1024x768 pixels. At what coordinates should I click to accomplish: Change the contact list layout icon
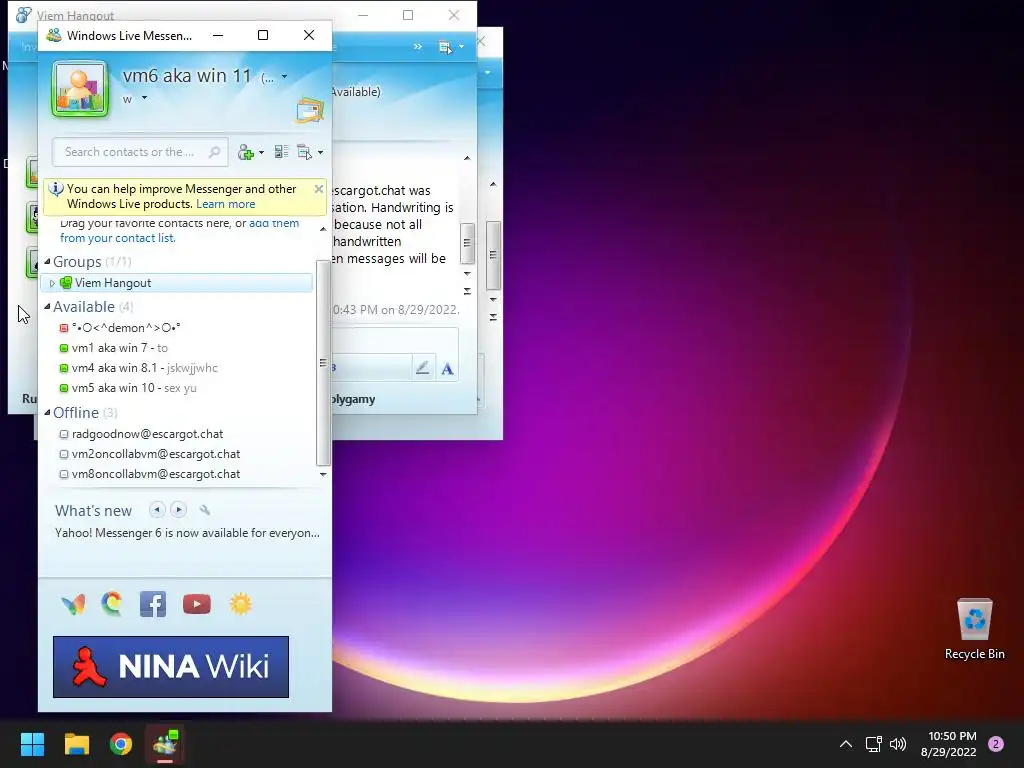coord(281,152)
